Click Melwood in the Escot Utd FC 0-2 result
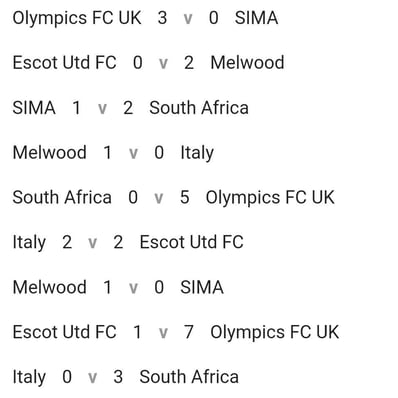The height and width of the screenshot is (398, 398). click(247, 63)
